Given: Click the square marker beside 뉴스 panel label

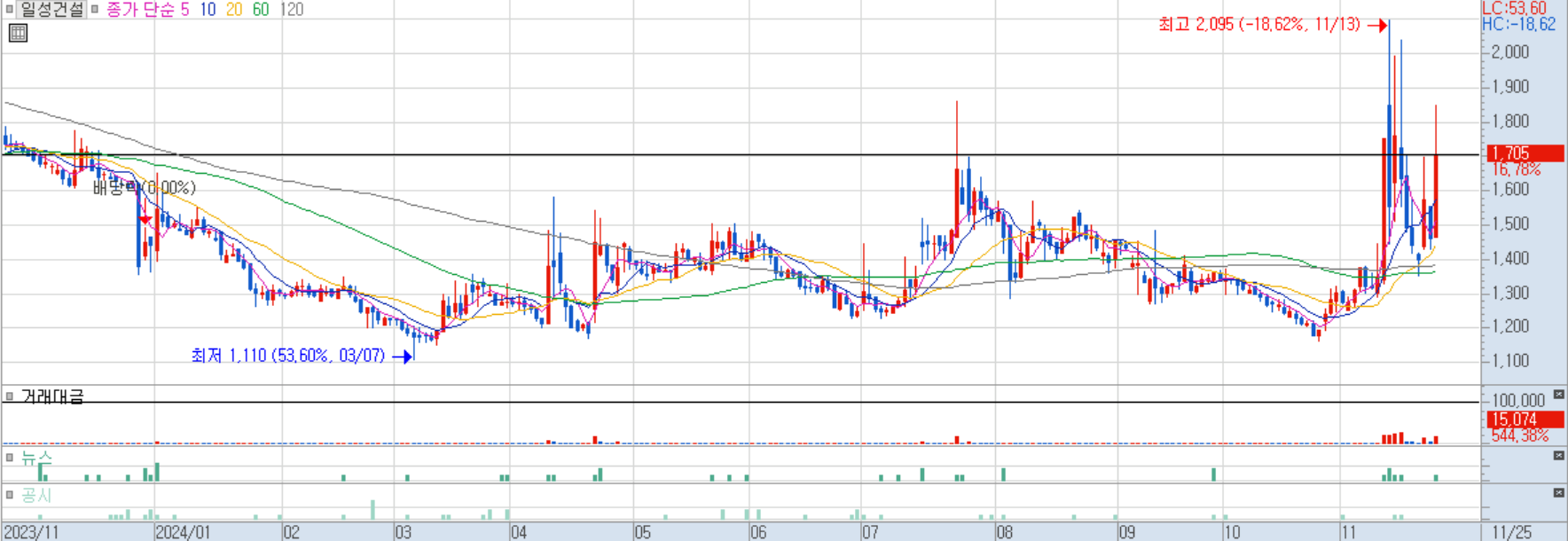Looking at the screenshot, I should click(10, 458).
